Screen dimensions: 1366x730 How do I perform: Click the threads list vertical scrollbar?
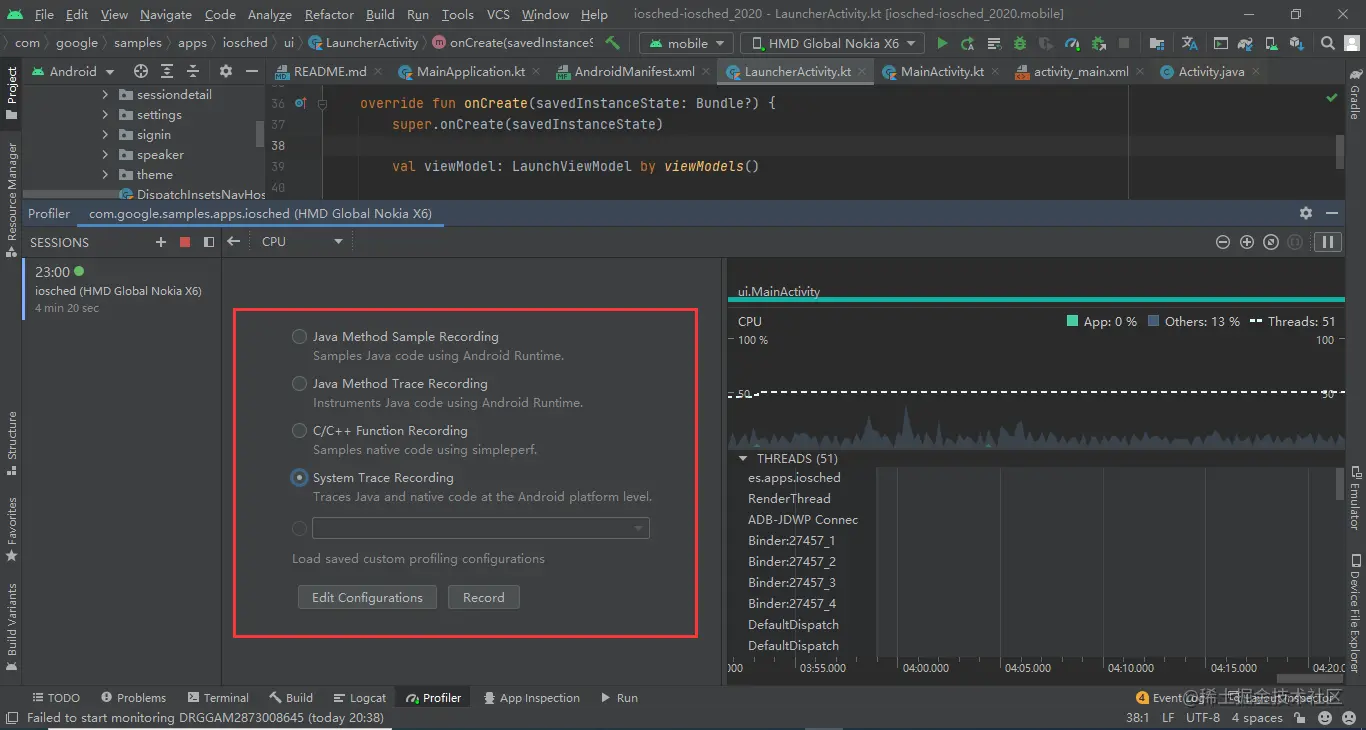tap(1340, 484)
